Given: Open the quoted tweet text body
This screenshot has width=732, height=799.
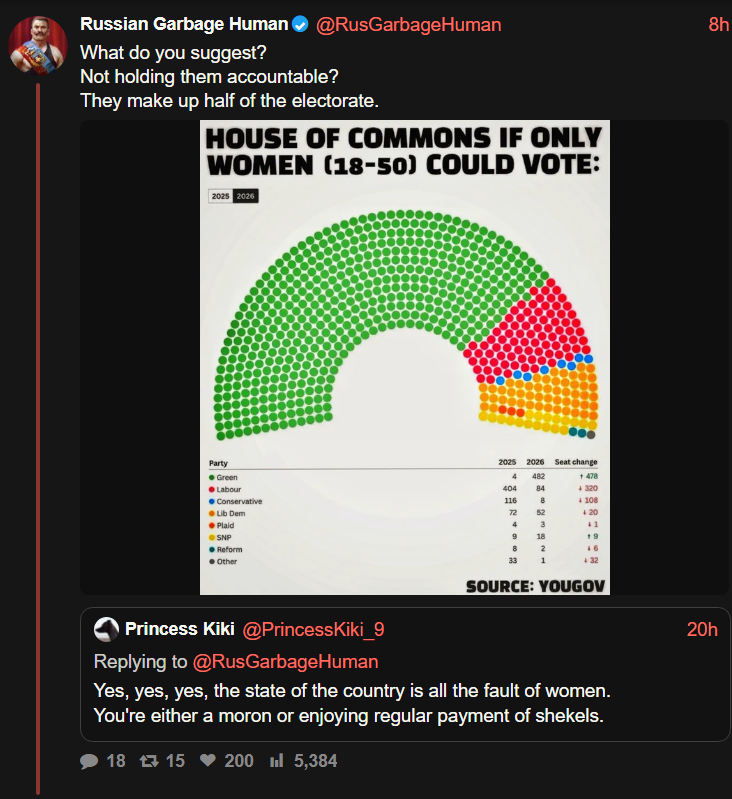Looking at the screenshot, I should 352,703.
